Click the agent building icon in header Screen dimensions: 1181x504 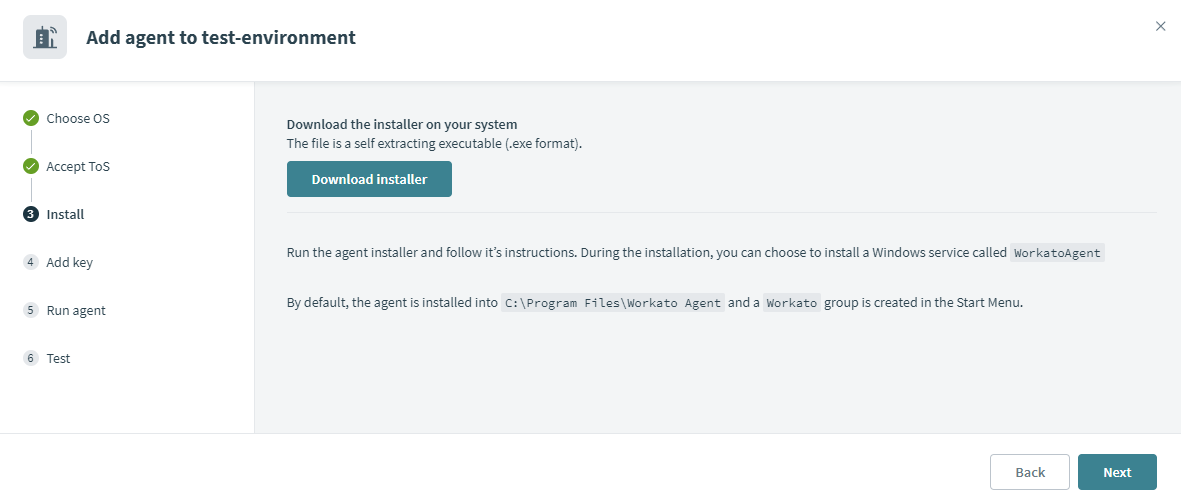pos(45,38)
